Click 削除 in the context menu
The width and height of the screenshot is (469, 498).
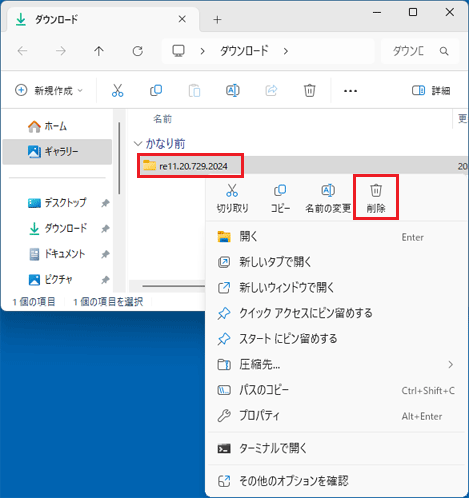376,198
